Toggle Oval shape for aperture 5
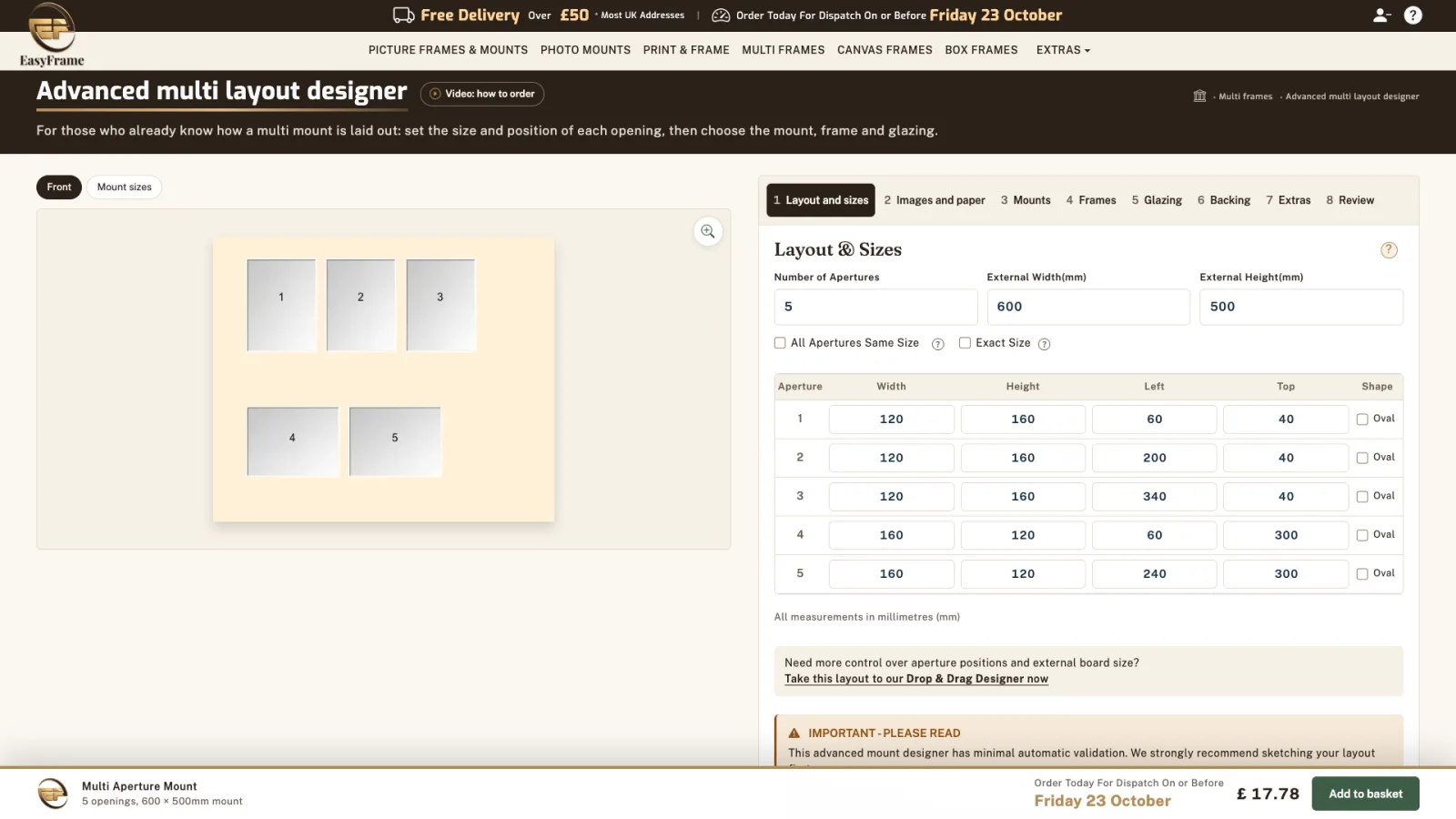The image size is (1456, 819). (1362, 574)
